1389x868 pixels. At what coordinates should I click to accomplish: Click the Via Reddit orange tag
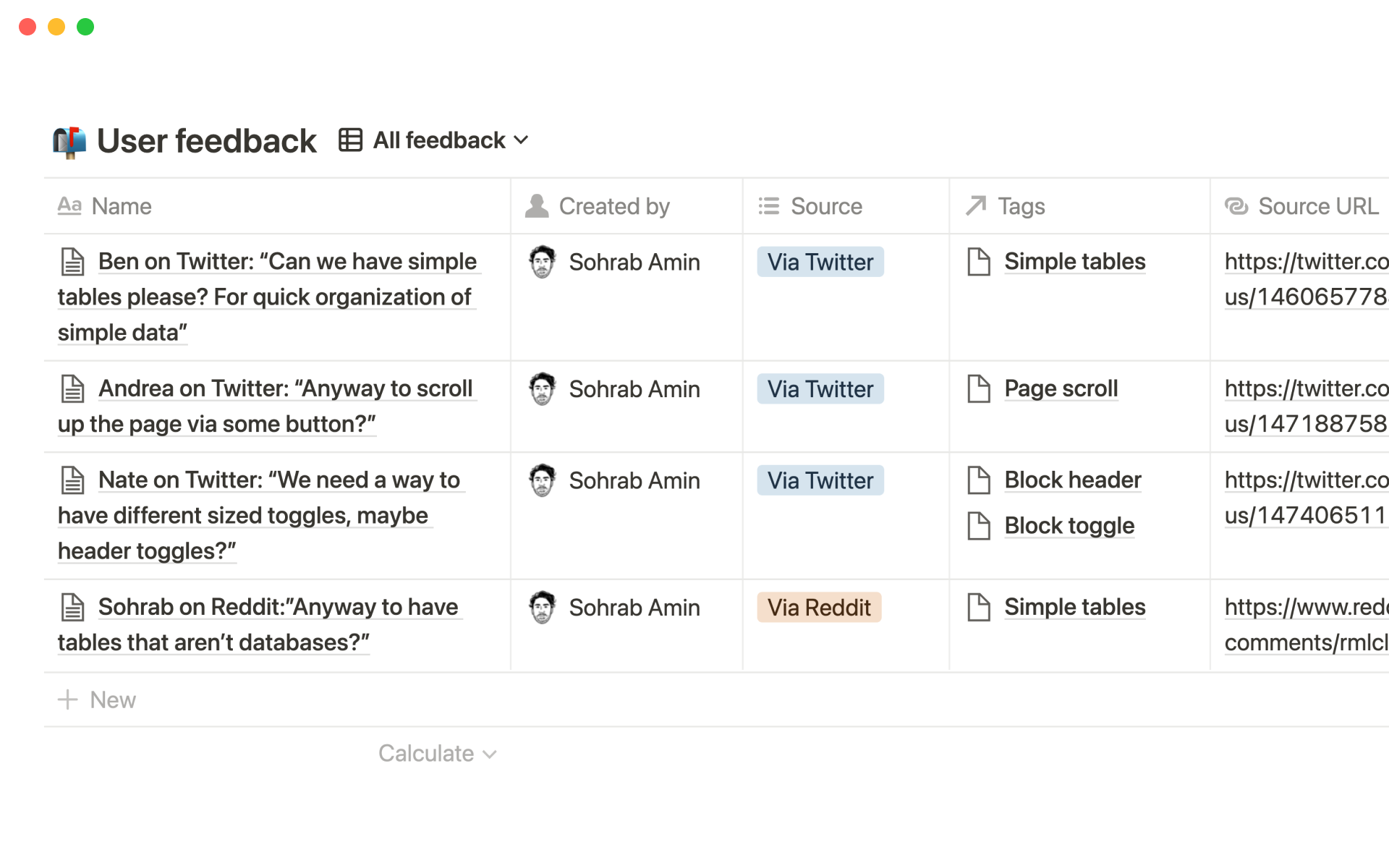click(x=818, y=608)
